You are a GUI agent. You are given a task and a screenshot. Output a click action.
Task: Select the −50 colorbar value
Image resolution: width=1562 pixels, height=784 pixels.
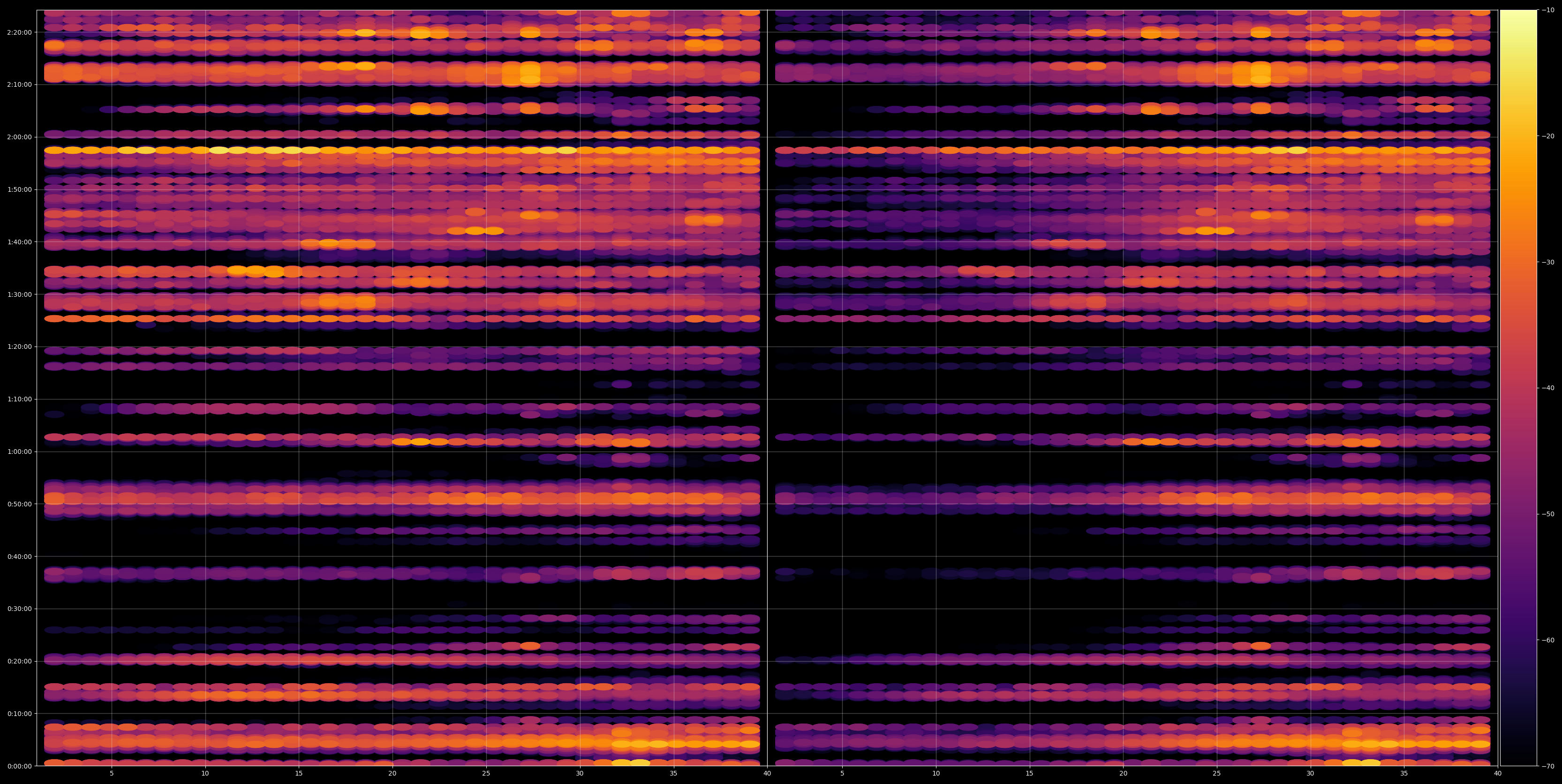pyautogui.click(x=1547, y=514)
